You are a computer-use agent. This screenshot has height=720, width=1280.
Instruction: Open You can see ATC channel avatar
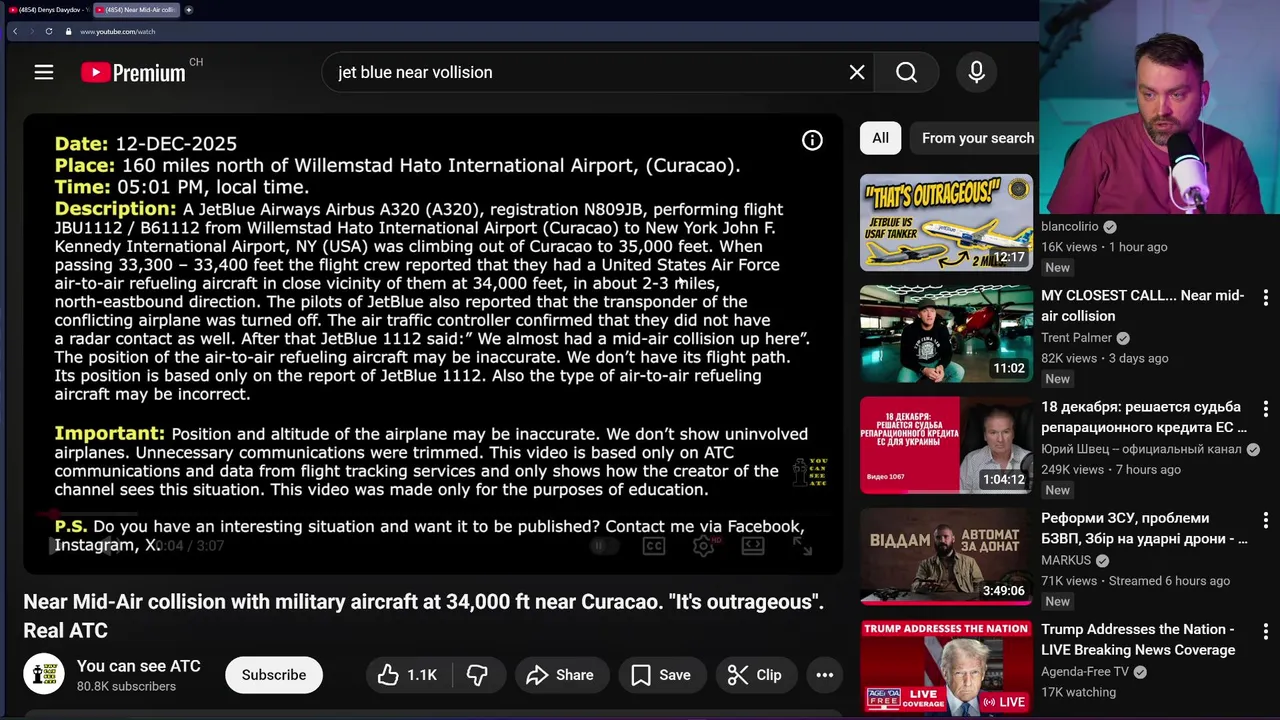44,675
